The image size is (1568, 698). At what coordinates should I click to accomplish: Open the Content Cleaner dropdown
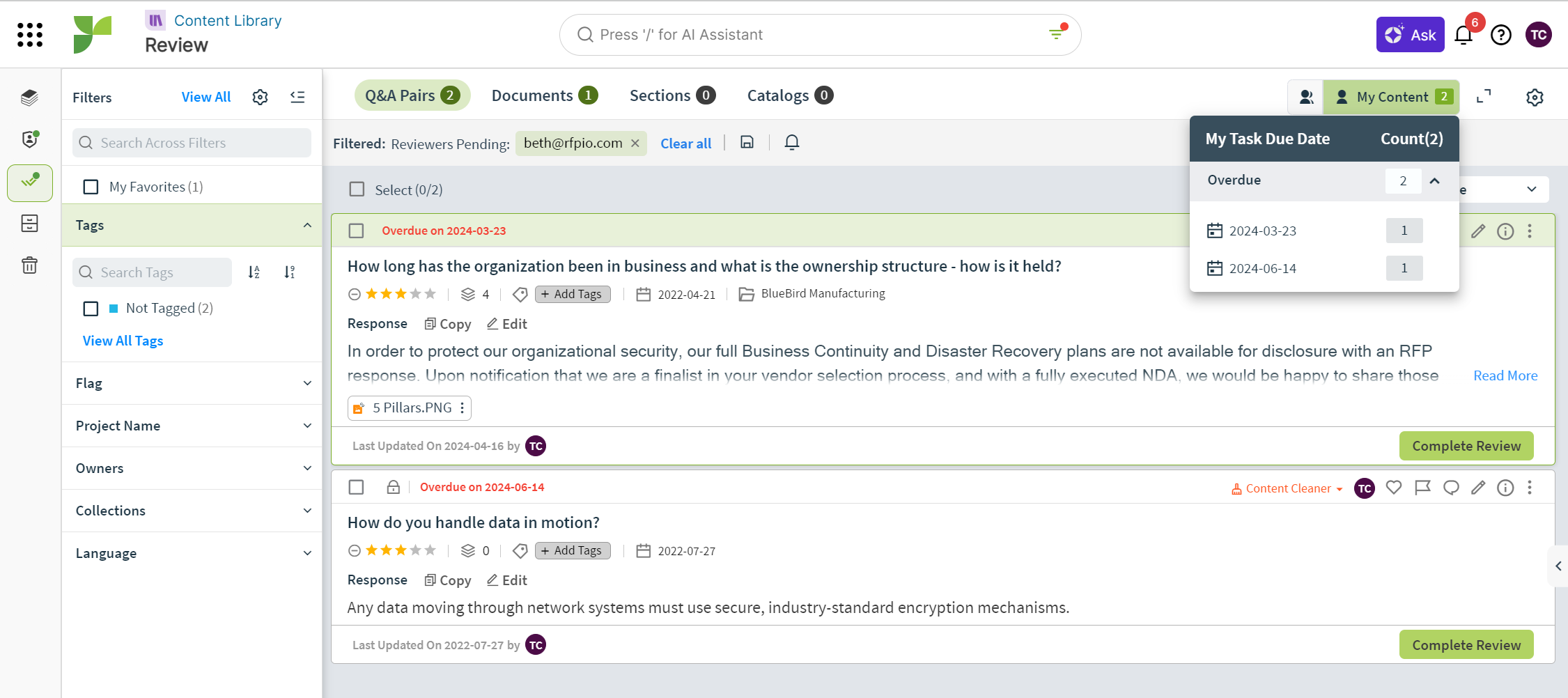(1287, 488)
